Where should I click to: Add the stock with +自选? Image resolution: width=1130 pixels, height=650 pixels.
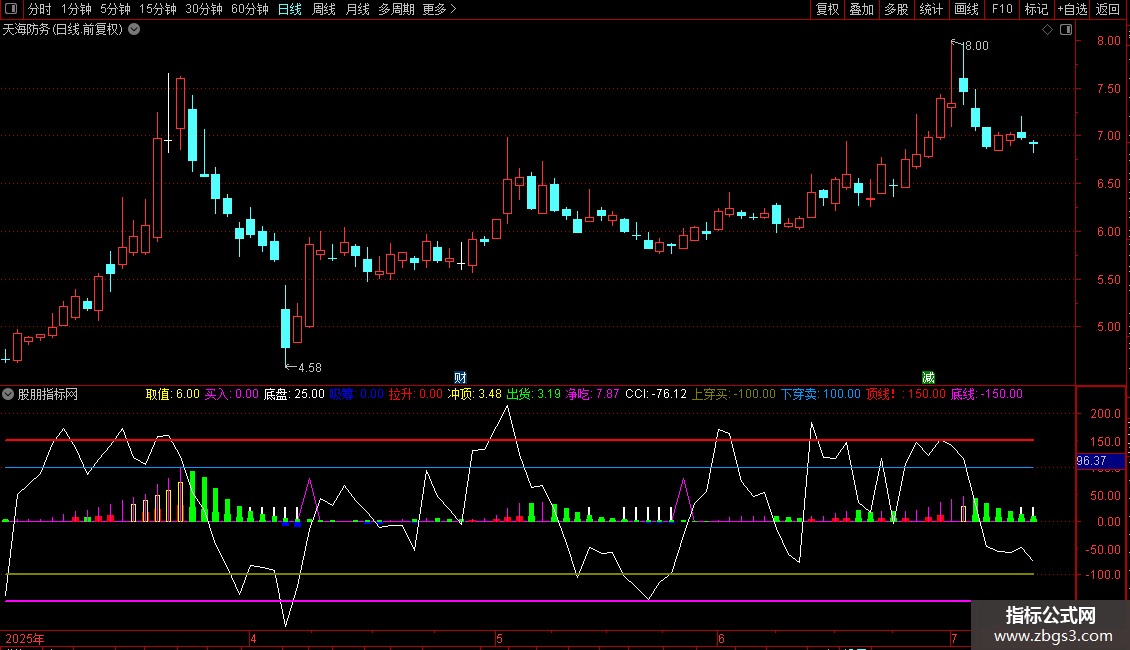point(1072,9)
